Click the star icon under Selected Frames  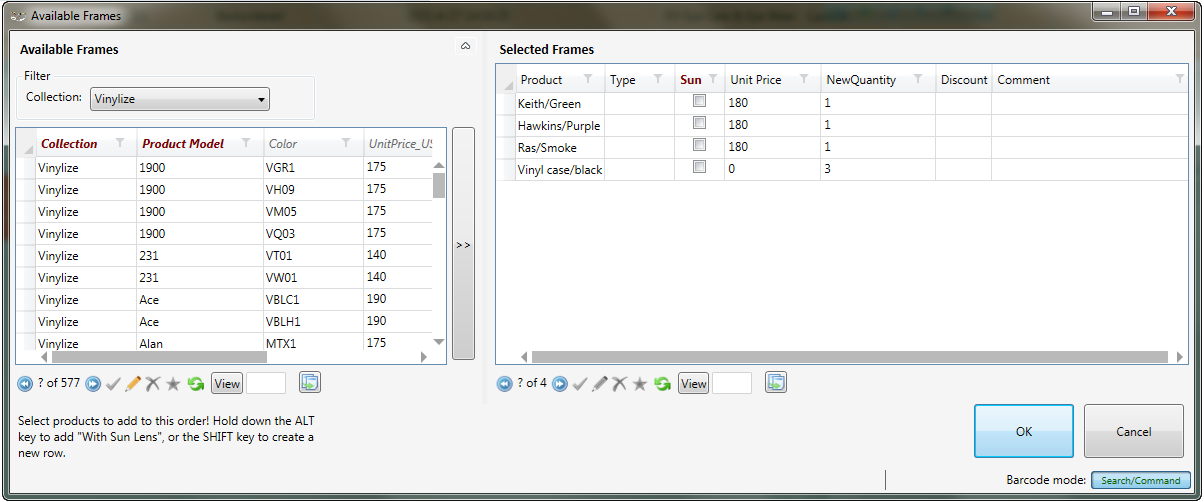click(640, 383)
